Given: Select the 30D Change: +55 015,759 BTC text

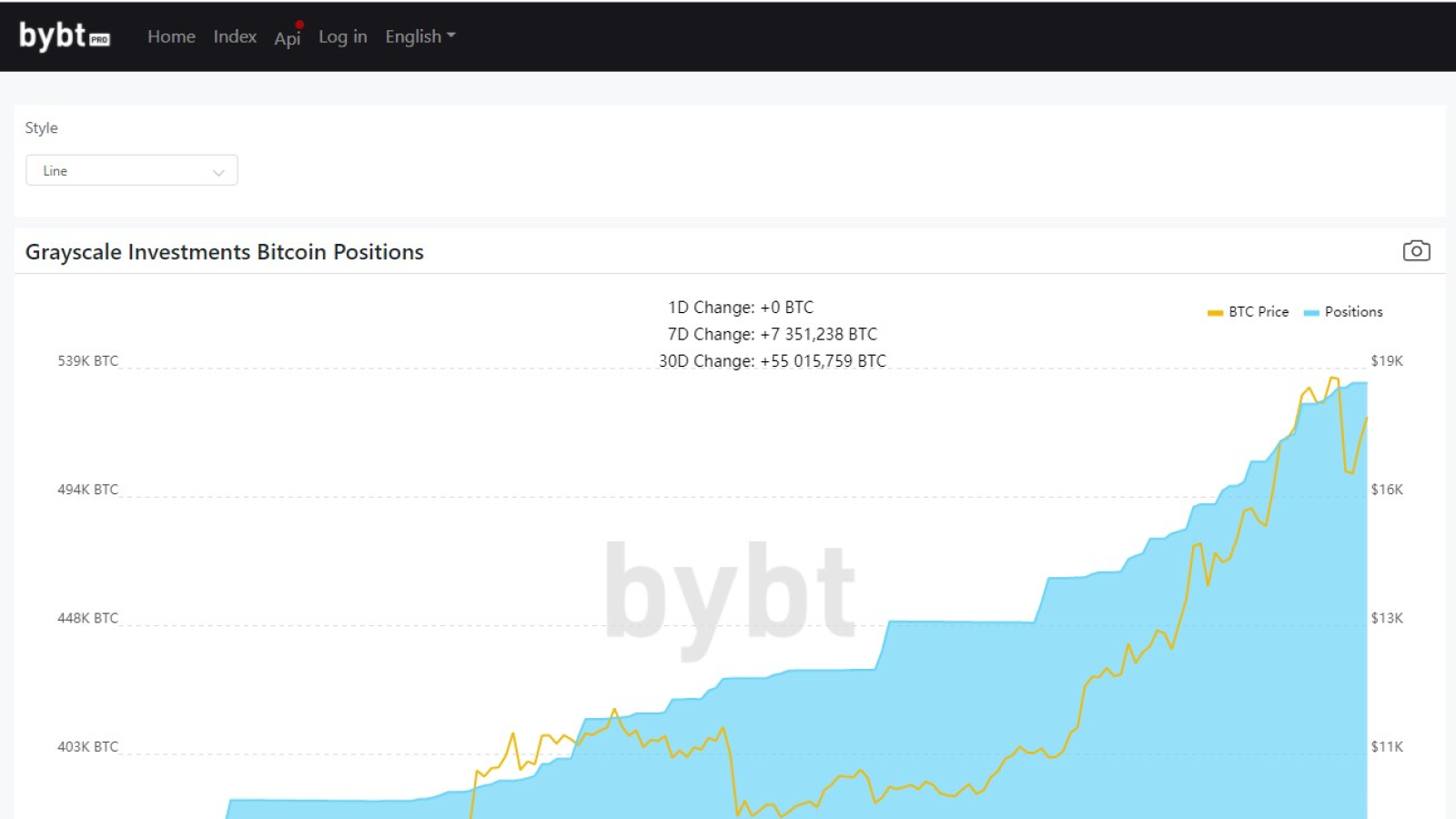Looking at the screenshot, I should 773,361.
